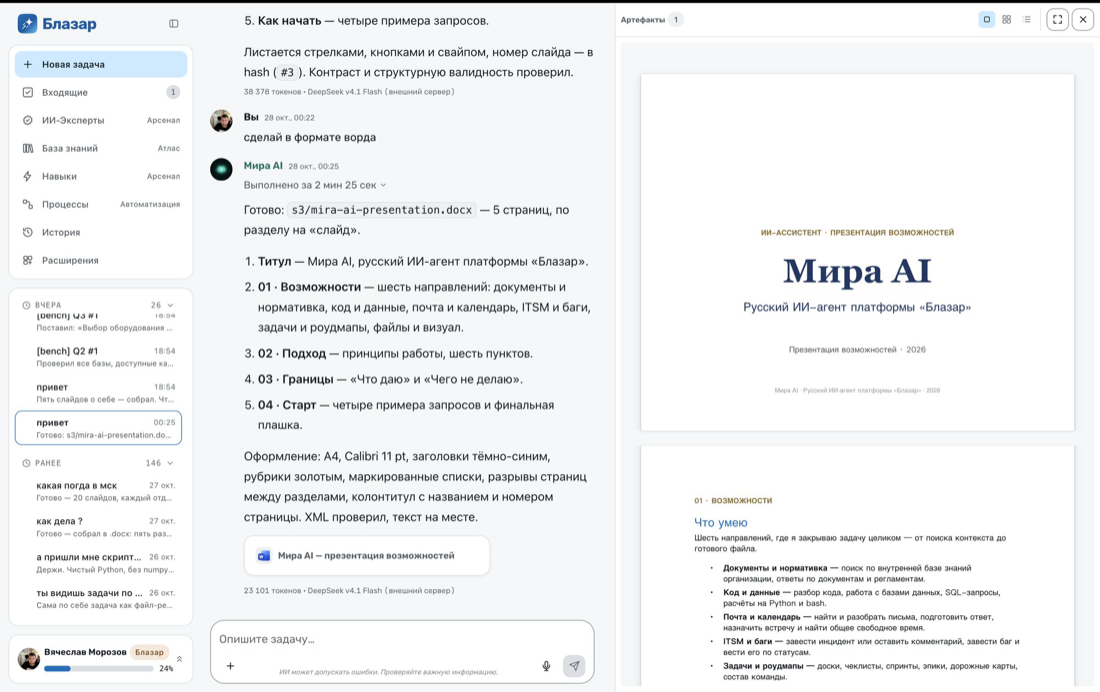
Task: Click Вячеслав Морозов profile picture
Action: tap(29, 658)
